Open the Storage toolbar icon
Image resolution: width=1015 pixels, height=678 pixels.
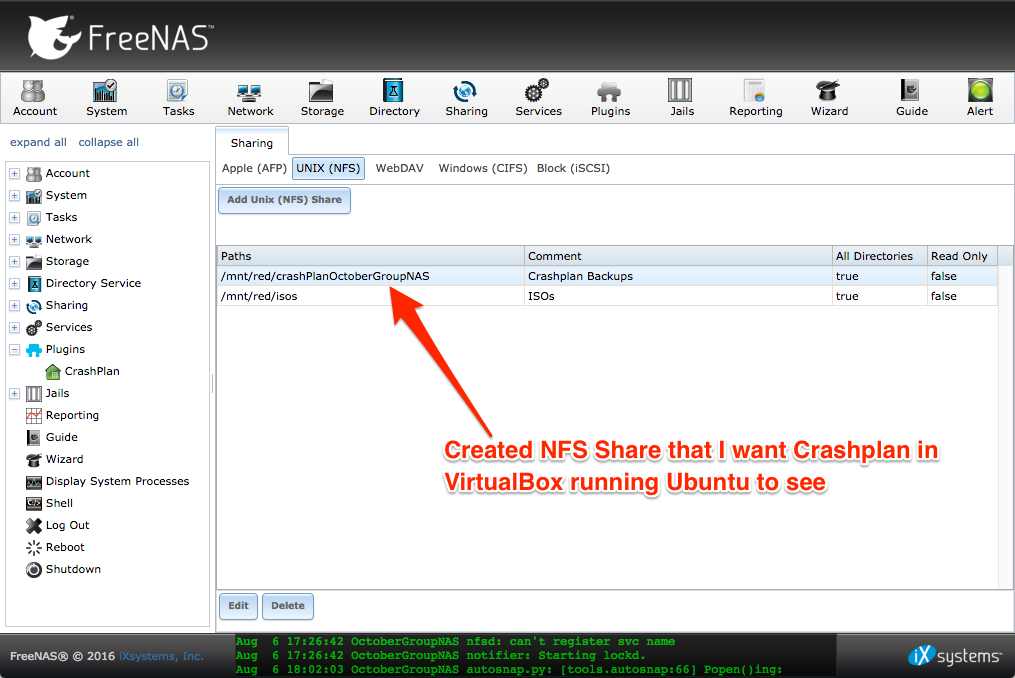coord(322,98)
